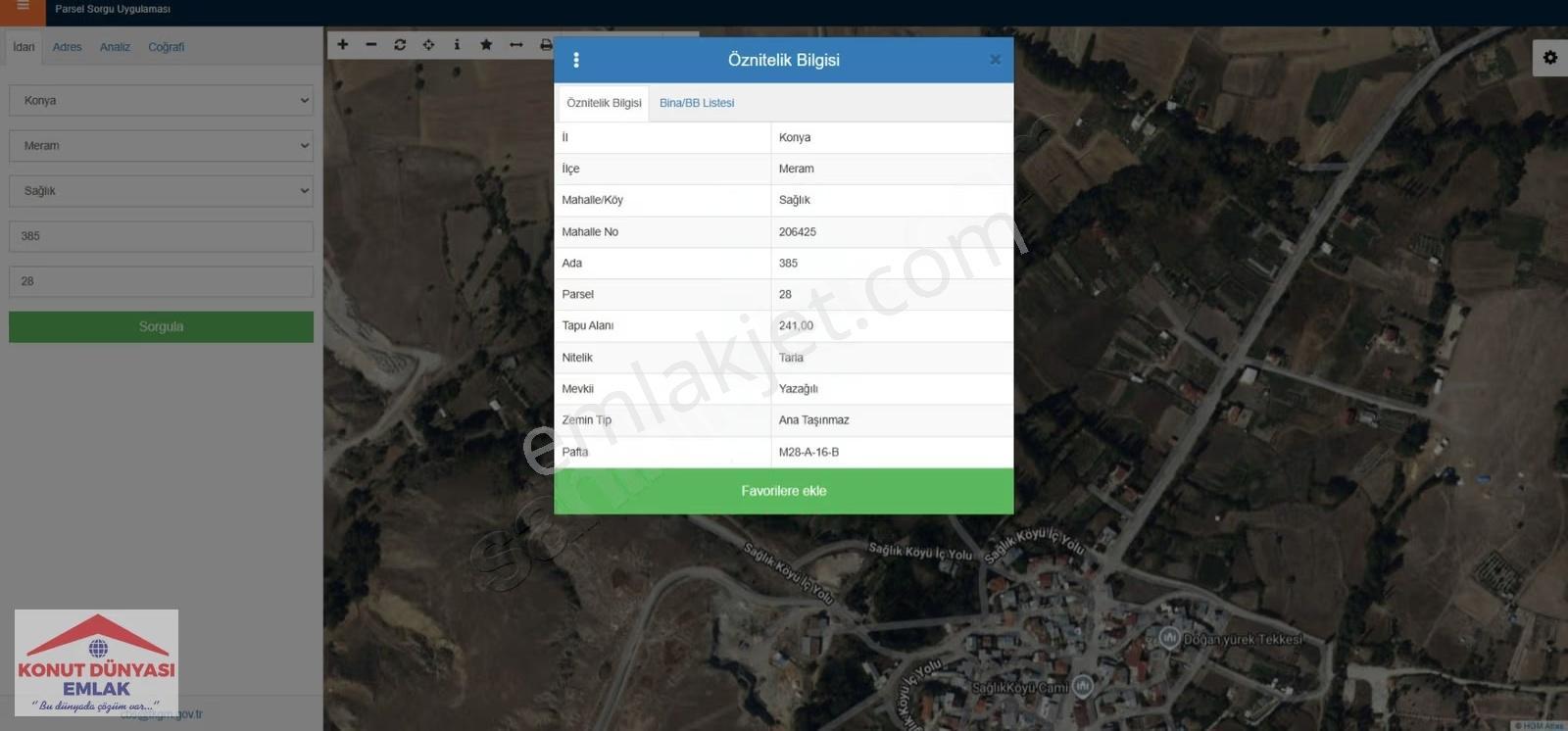
Task: Open the Bina/BB Listesi tab
Action: [697, 103]
